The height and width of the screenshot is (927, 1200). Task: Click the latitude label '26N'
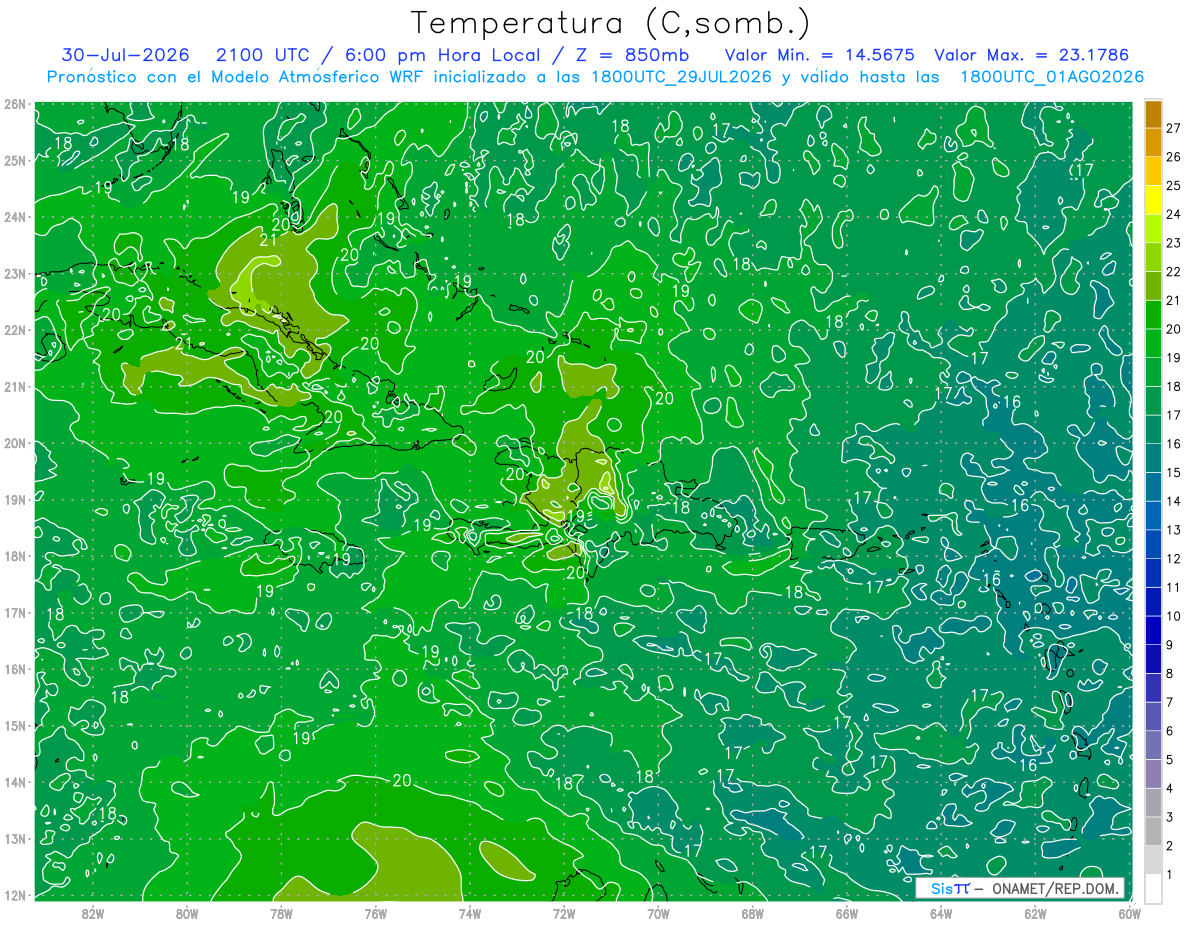[14, 104]
